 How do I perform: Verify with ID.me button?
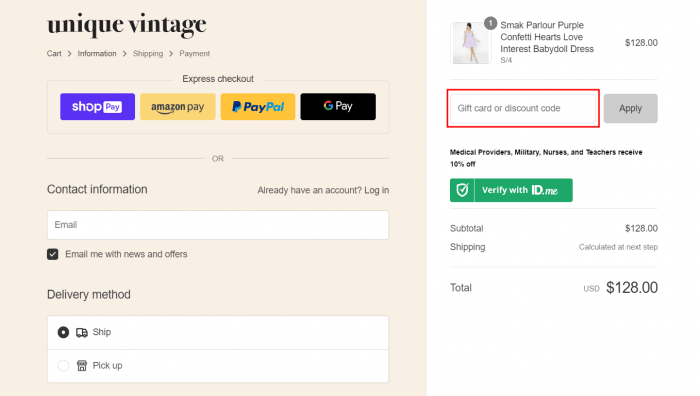point(511,190)
